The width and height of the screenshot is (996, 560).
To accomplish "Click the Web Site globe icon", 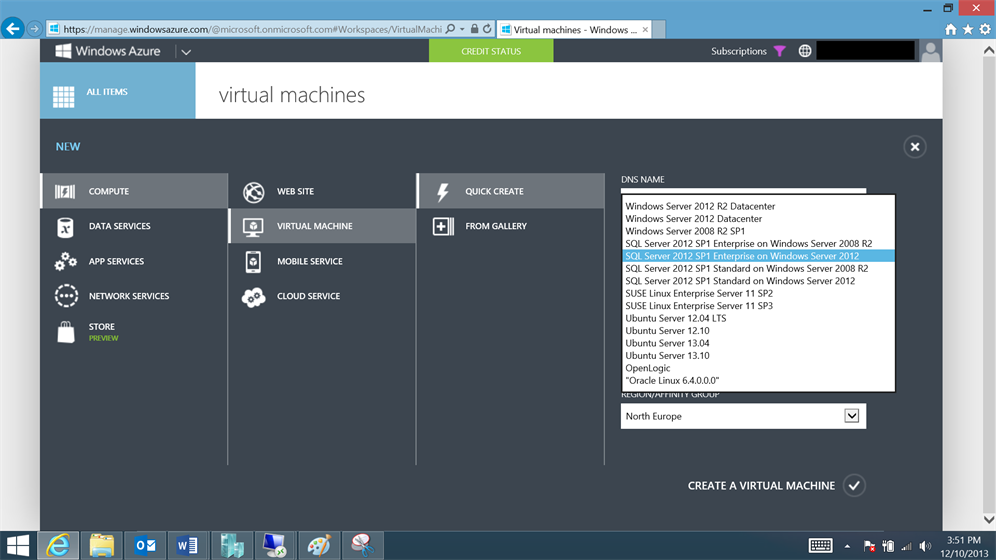I will coord(253,192).
